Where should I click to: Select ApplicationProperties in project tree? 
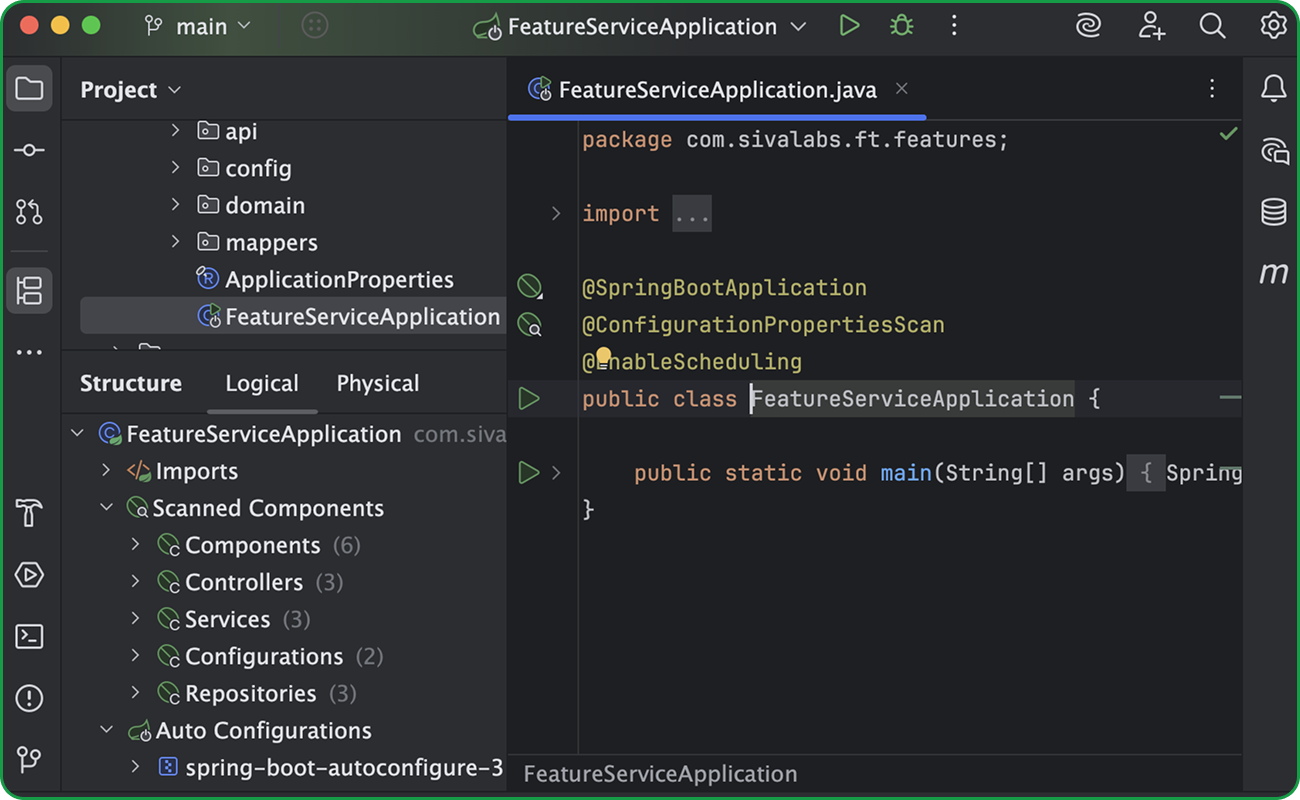tap(339, 279)
